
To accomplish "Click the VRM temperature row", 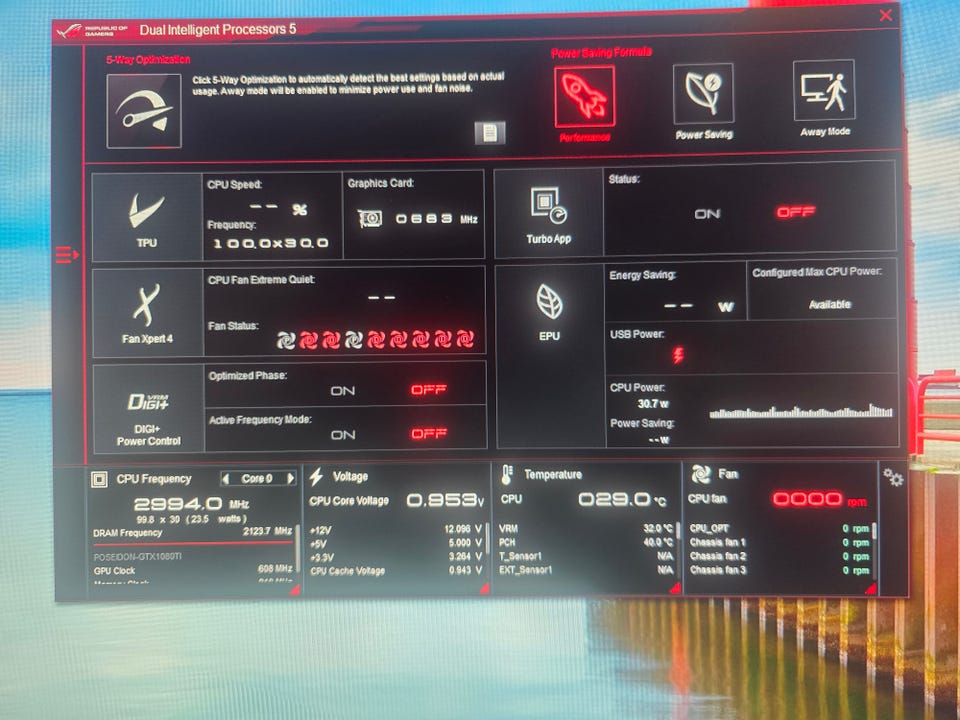I will point(586,528).
